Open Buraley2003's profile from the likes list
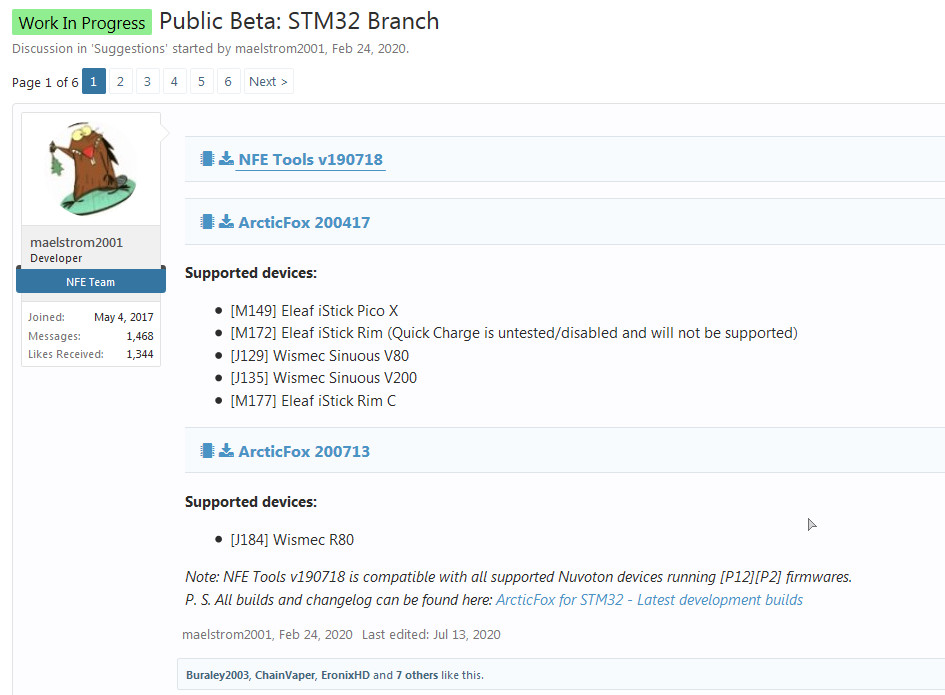This screenshot has height=695, width=945. pos(217,675)
